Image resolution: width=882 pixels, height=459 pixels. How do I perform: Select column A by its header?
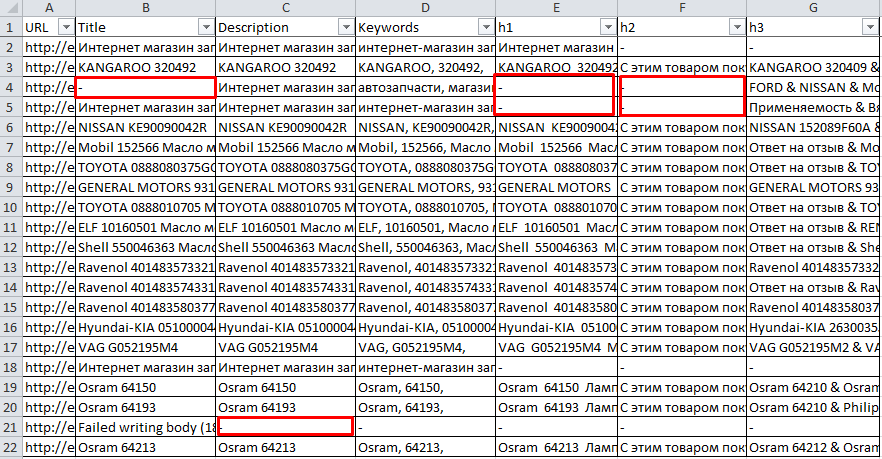[x=49, y=8]
